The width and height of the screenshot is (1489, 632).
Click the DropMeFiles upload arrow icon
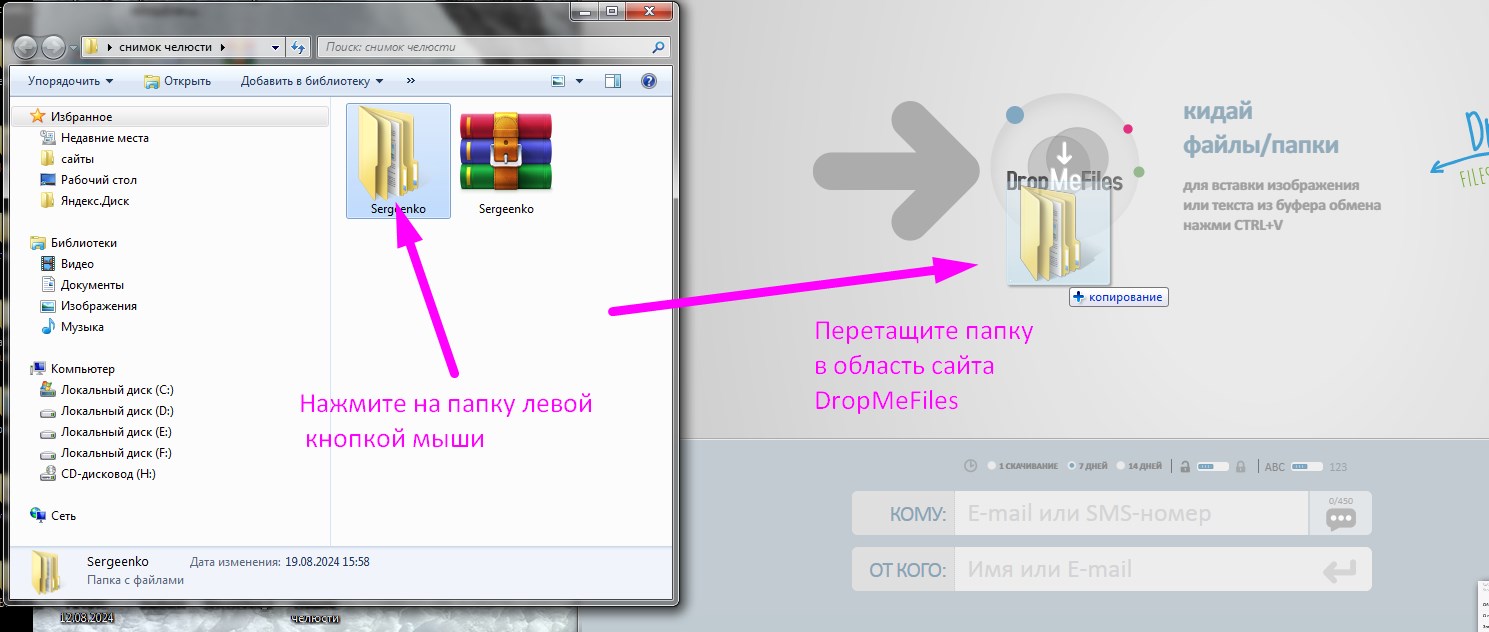[x=1065, y=153]
